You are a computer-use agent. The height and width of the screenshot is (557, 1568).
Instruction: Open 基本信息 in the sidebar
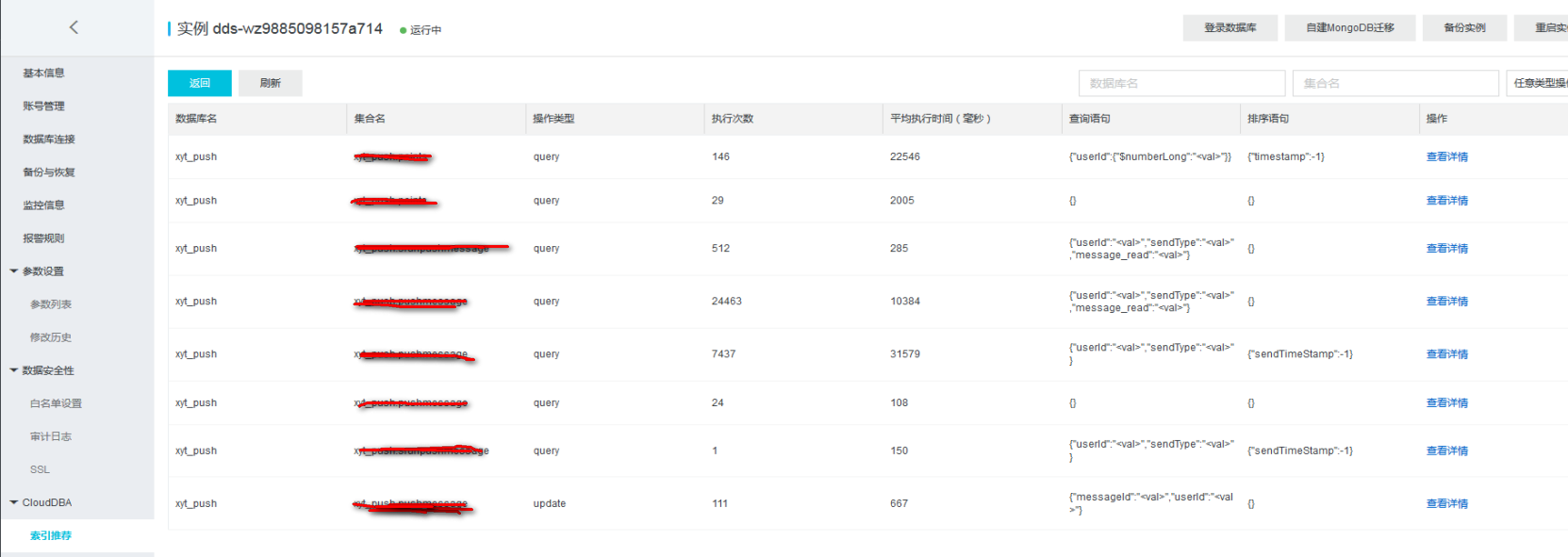(43, 74)
